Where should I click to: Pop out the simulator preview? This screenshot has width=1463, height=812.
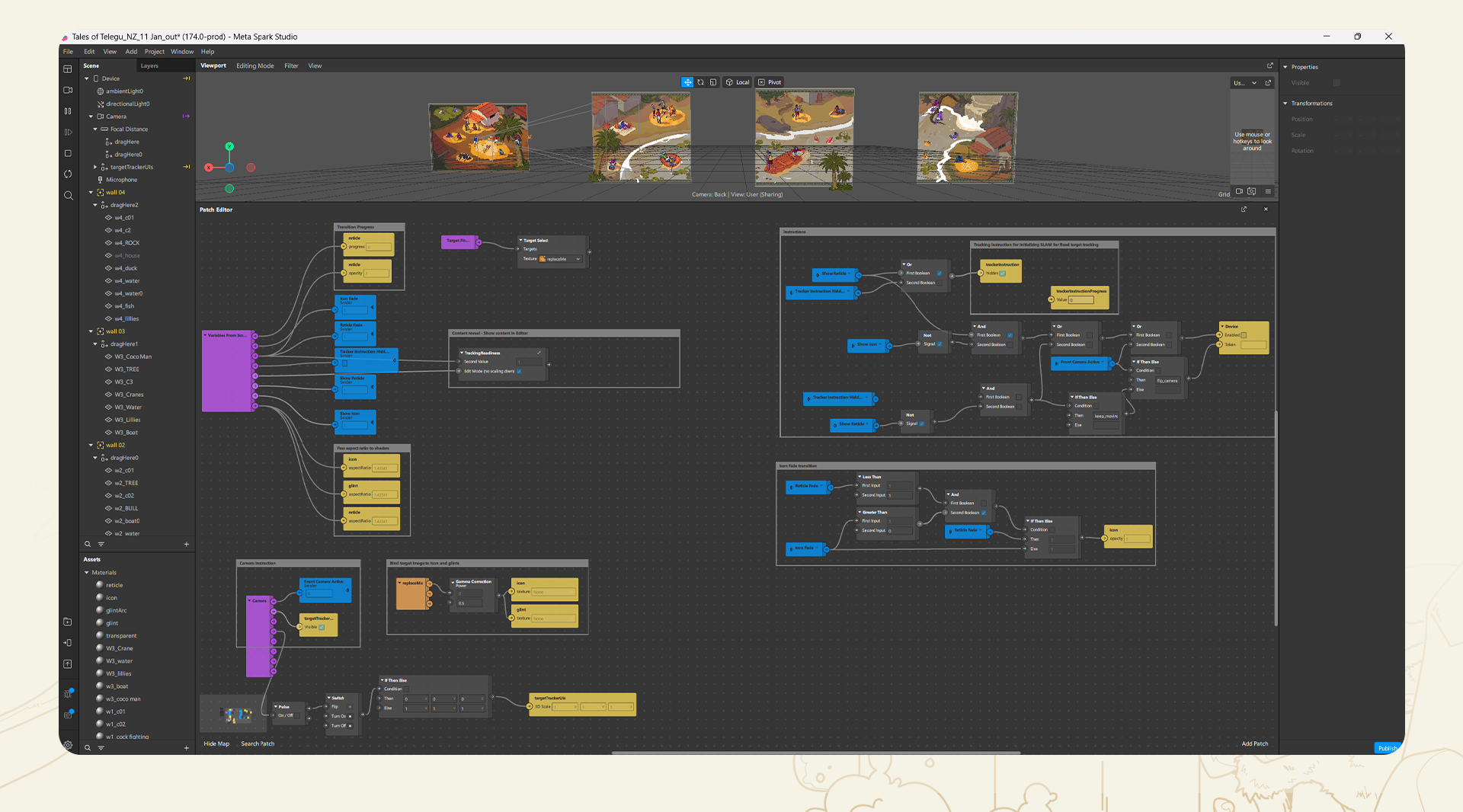coord(1268,83)
